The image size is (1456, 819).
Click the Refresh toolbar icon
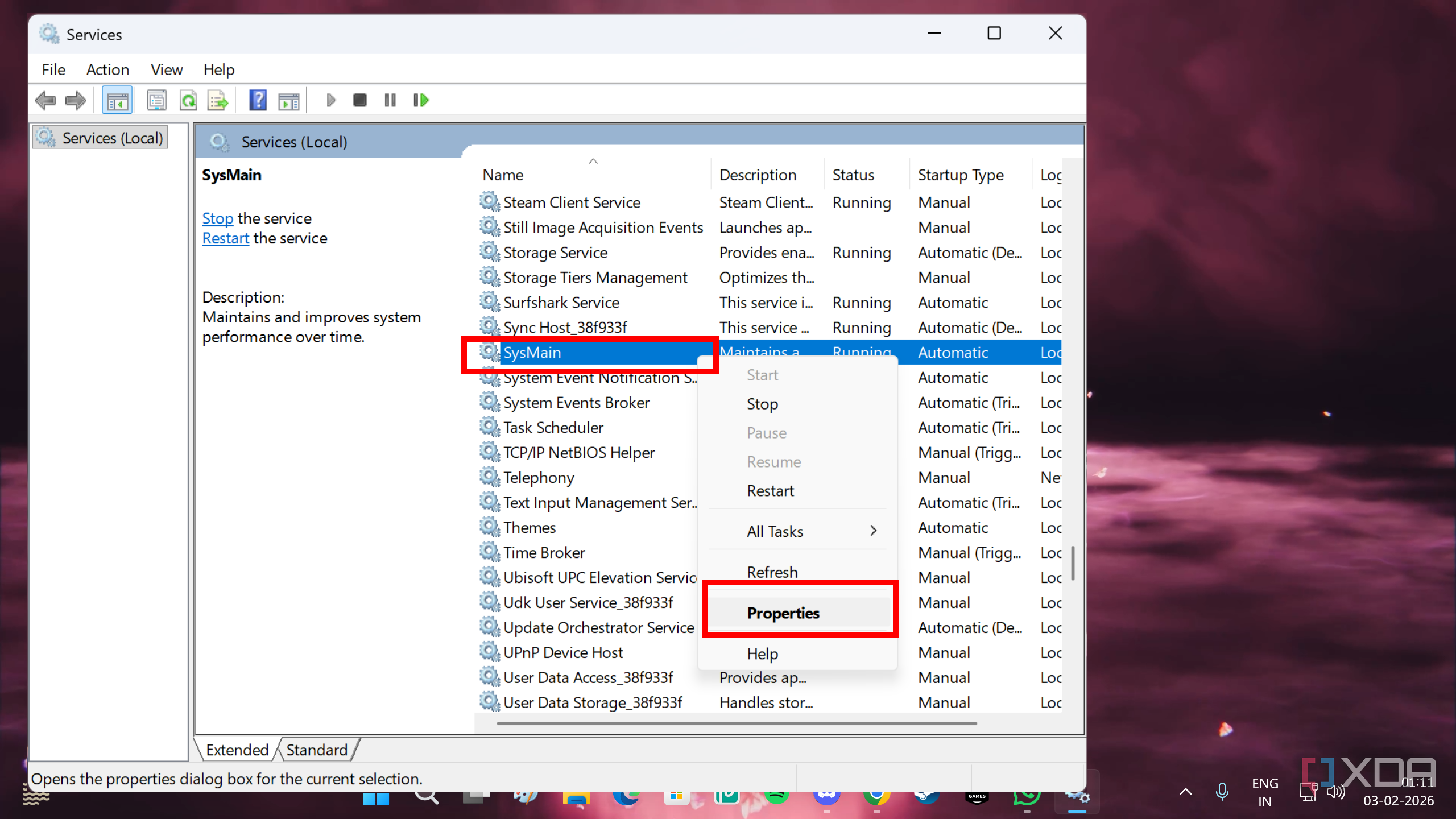(x=188, y=101)
